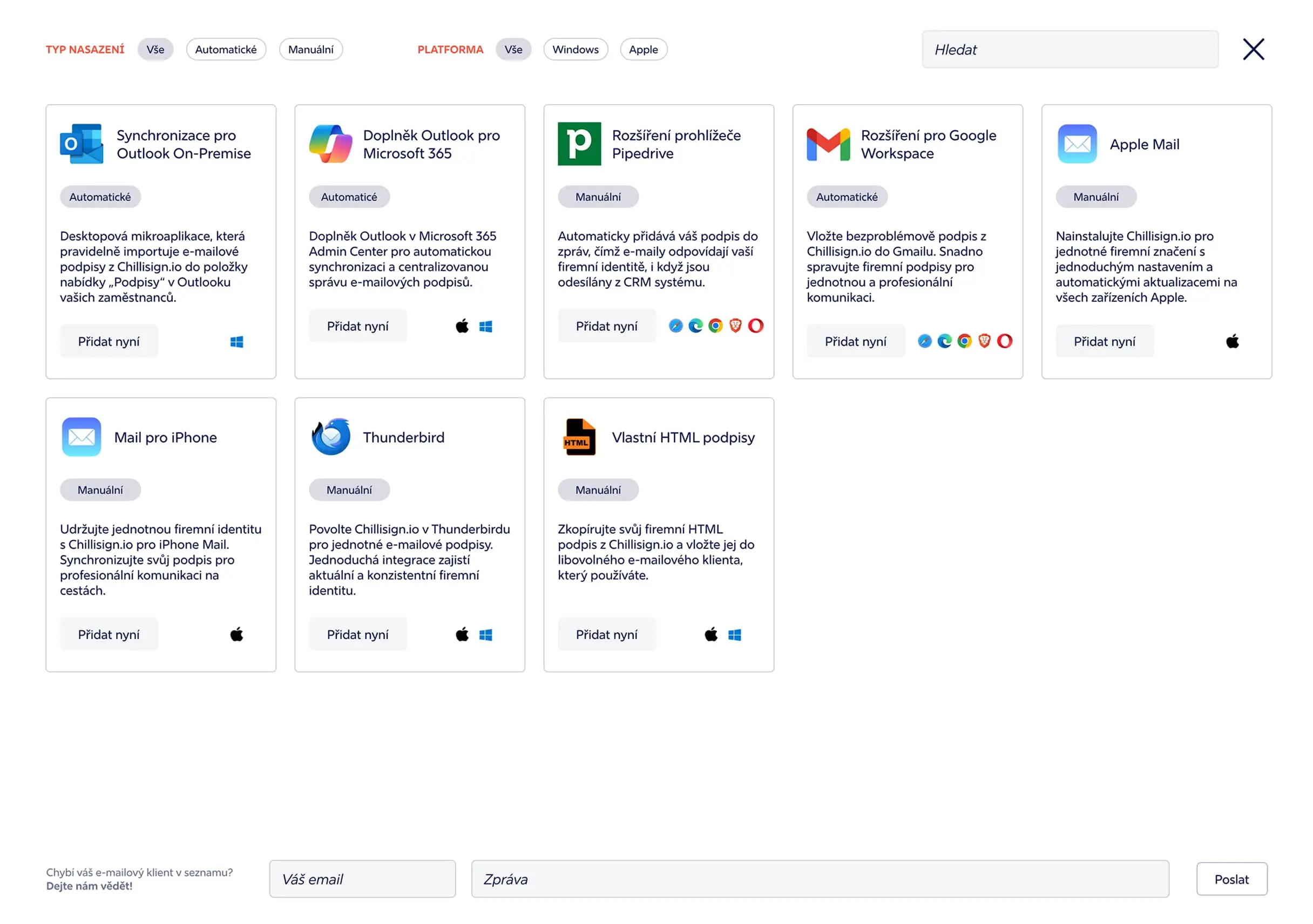1313x924 pixels.
Task: Click Automatické tag in Outlook On-Premise card
Action: (x=100, y=196)
